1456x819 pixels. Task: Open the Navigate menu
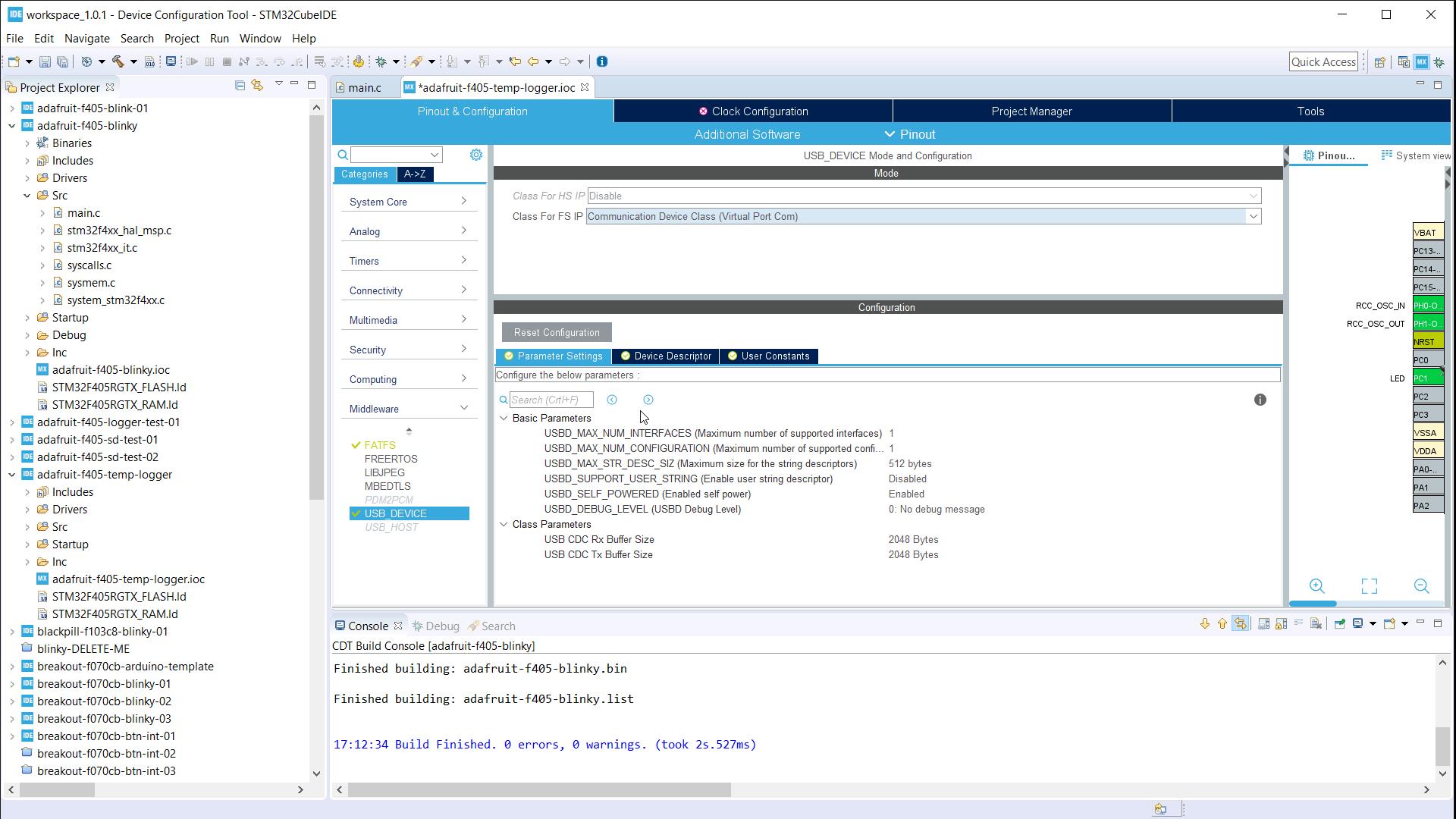pos(87,39)
